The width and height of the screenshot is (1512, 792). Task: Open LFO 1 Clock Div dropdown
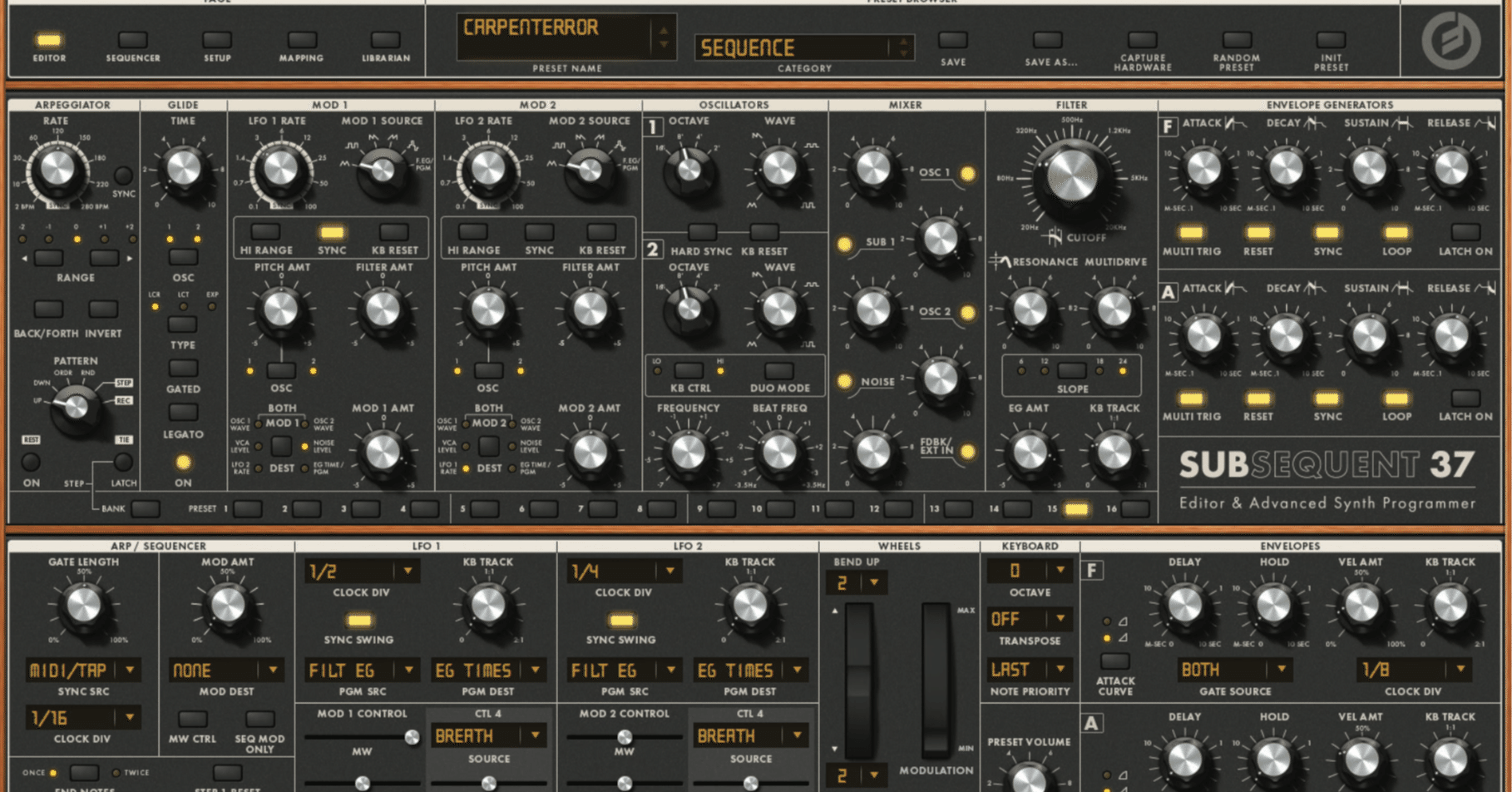point(361,571)
